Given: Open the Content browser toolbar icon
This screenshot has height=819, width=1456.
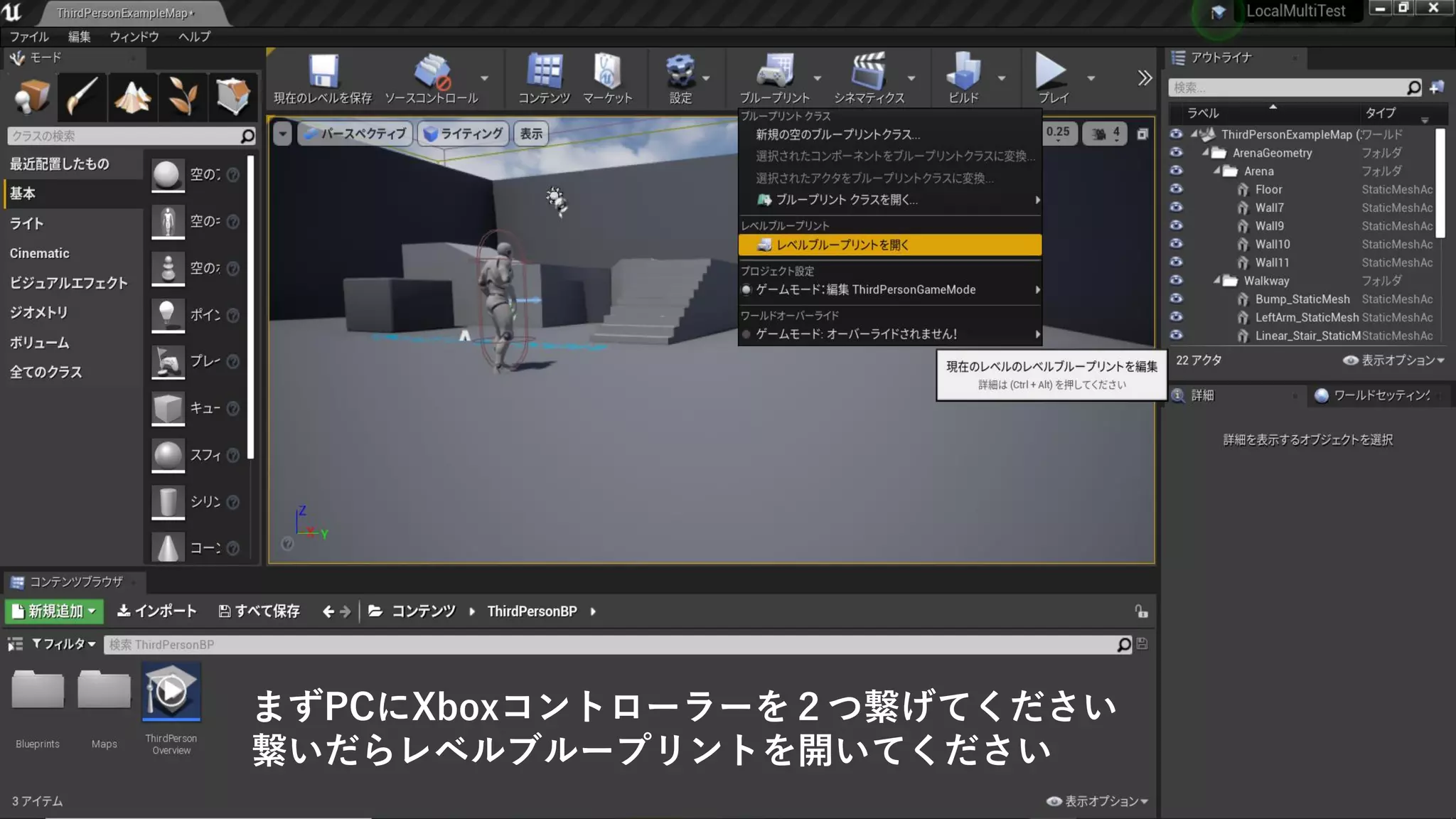Looking at the screenshot, I should tap(544, 73).
